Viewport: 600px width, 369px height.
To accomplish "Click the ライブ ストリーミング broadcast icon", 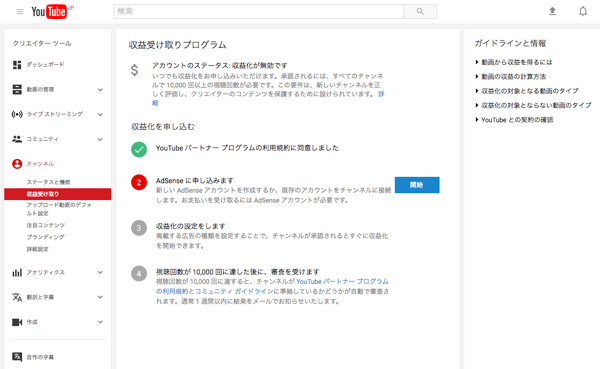I will [17, 114].
